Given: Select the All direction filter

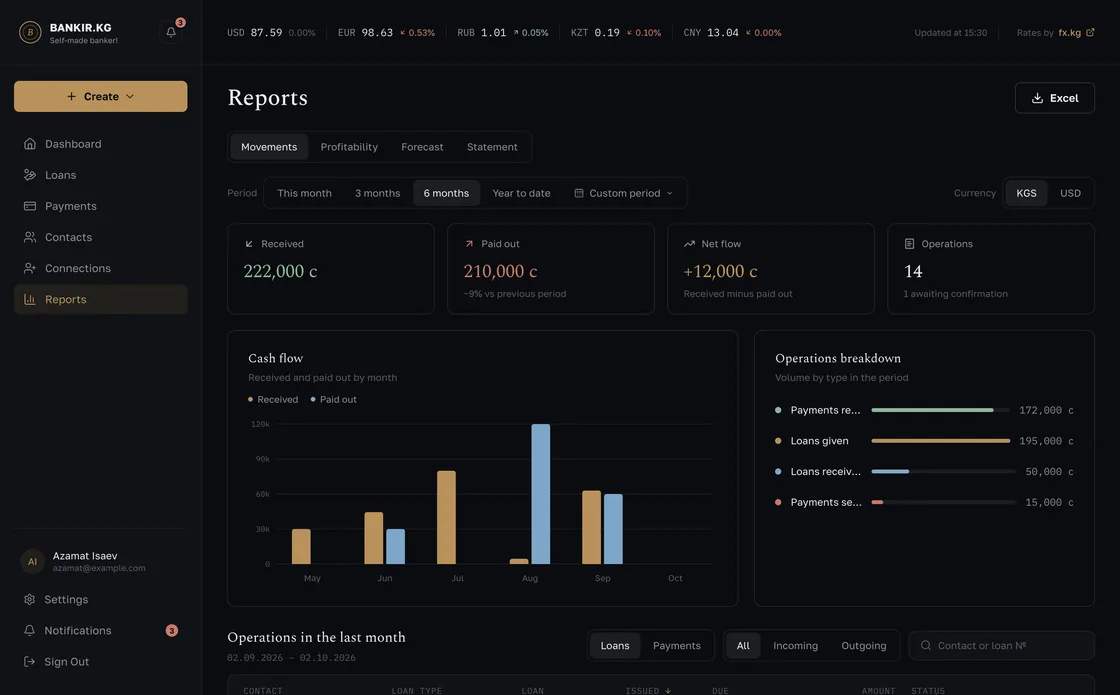Looking at the screenshot, I should (x=743, y=646).
